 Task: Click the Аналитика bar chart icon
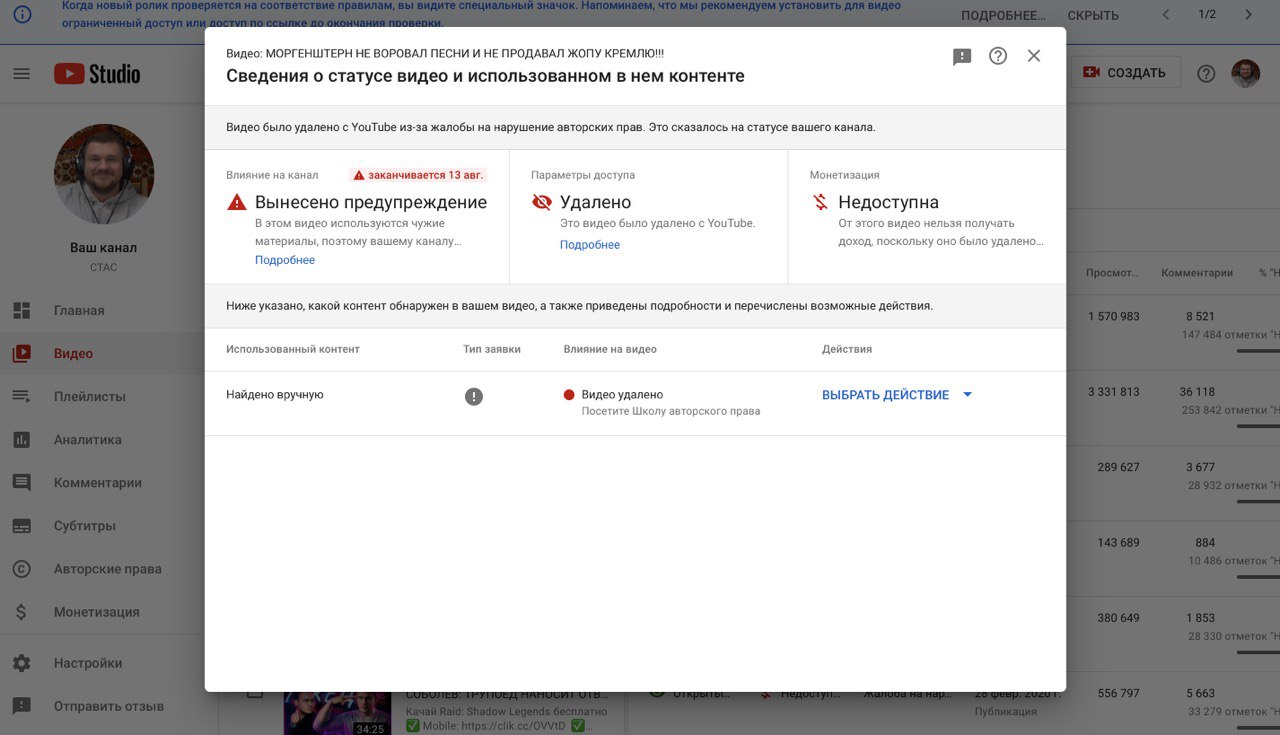21,439
